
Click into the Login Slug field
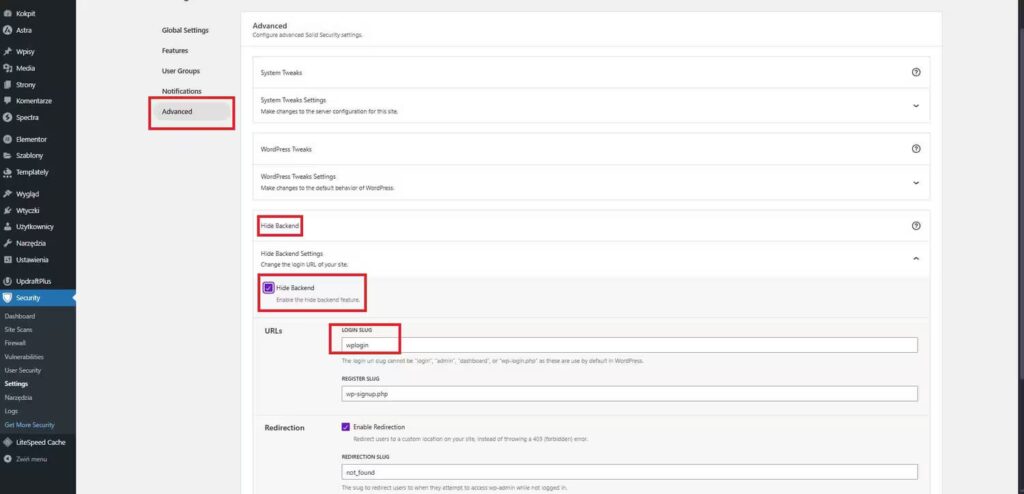tap(630, 345)
